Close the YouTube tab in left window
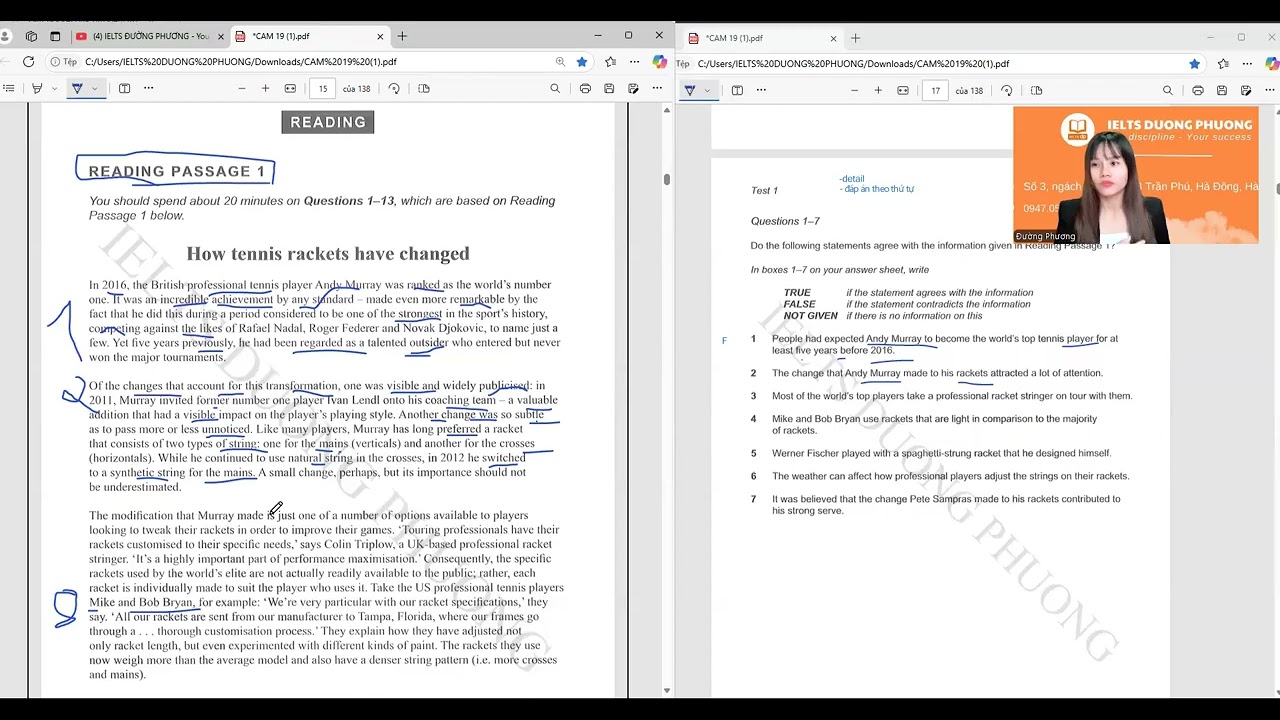 220,36
